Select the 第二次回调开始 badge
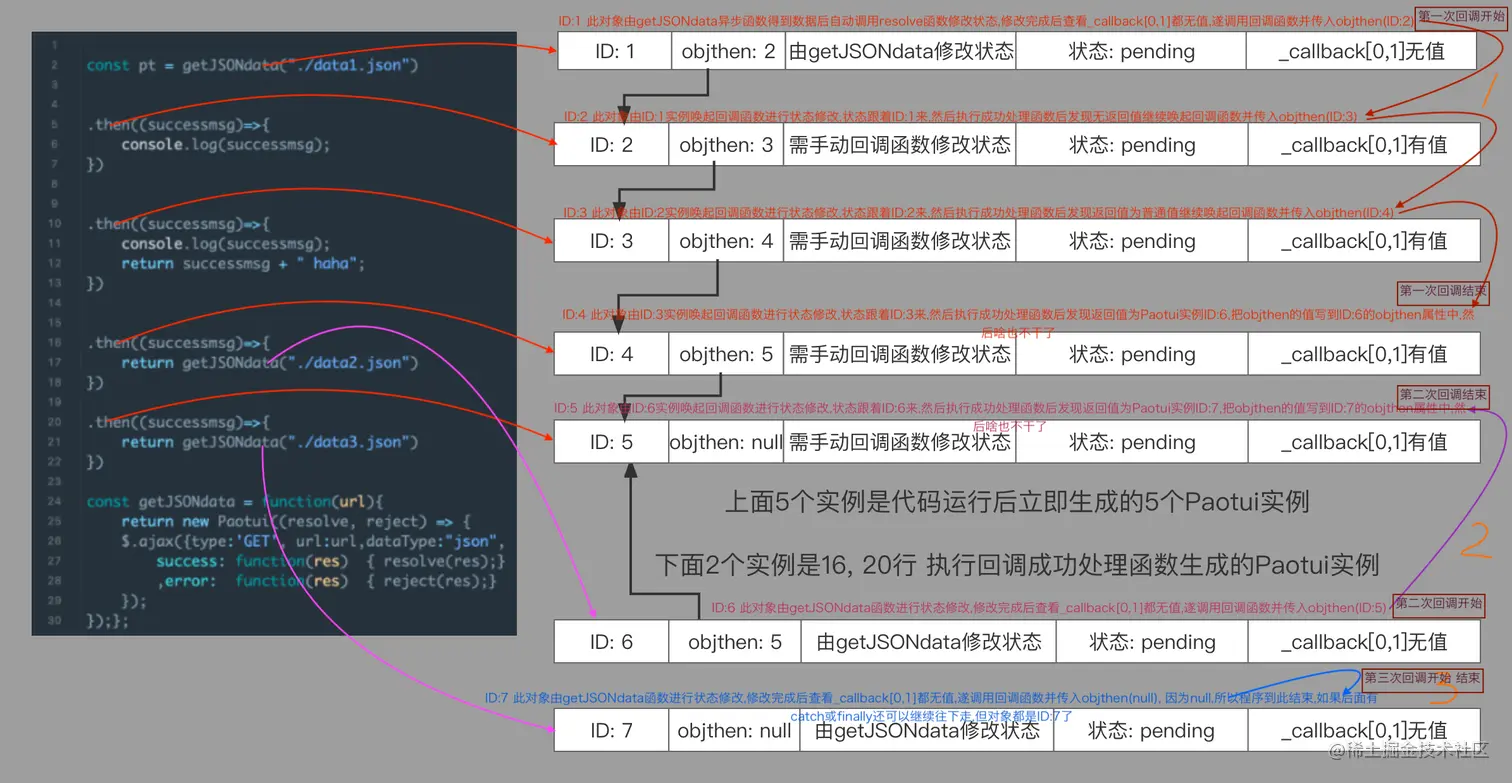 (1440, 605)
